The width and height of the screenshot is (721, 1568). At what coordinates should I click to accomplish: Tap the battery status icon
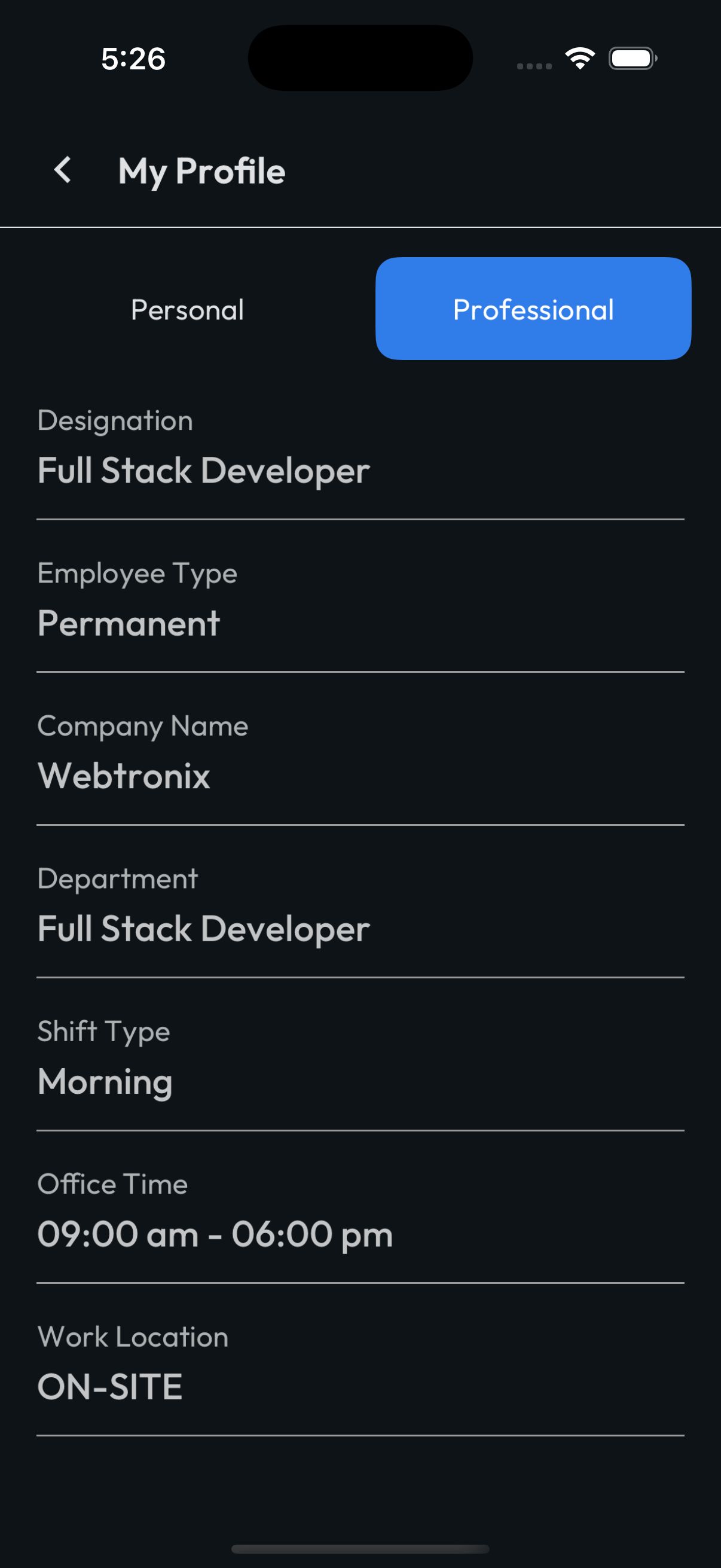pos(632,59)
